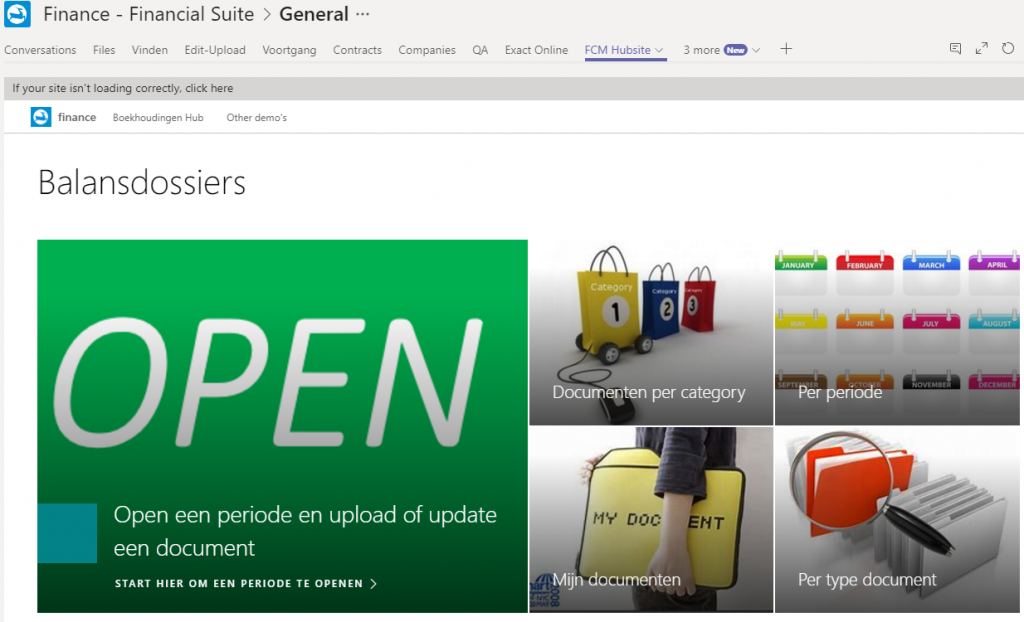
Task: Click the finance site title link
Action: pyautogui.click(x=77, y=117)
